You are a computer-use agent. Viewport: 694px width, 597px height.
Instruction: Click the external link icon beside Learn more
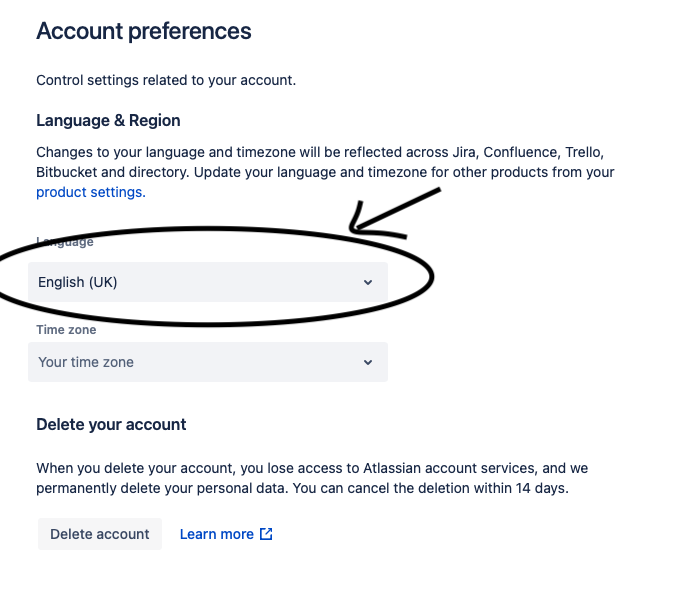click(266, 534)
